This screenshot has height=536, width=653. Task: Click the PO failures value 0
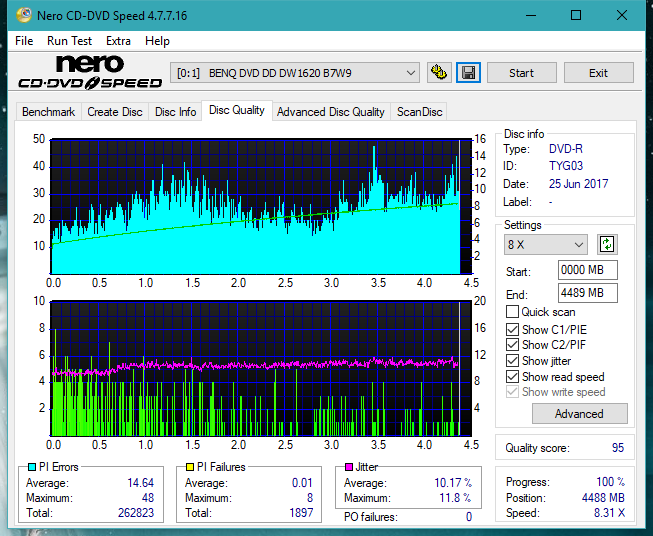(x=469, y=517)
